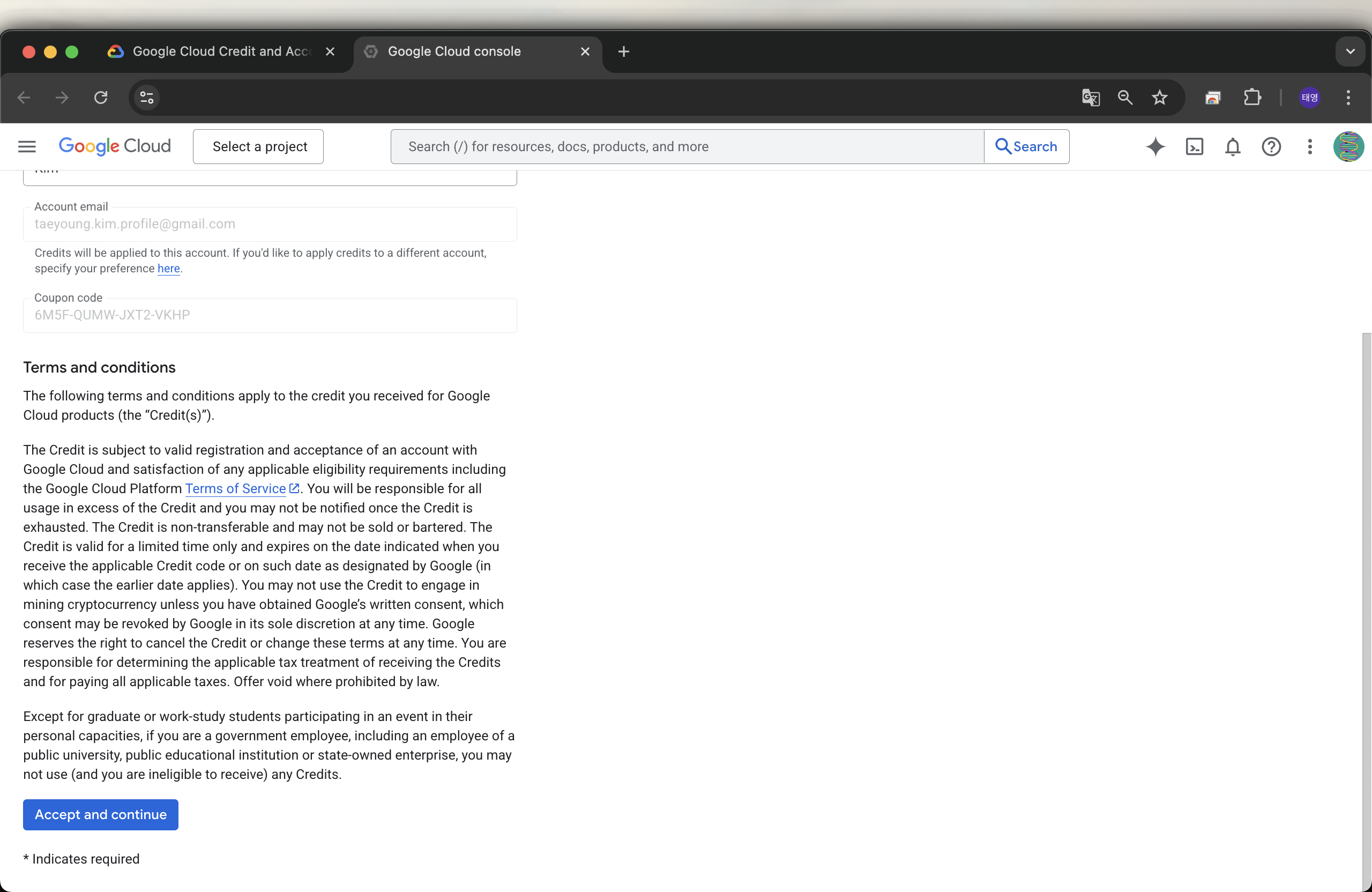
Task: Expand the tab search dropdown arrow
Action: [x=1350, y=51]
